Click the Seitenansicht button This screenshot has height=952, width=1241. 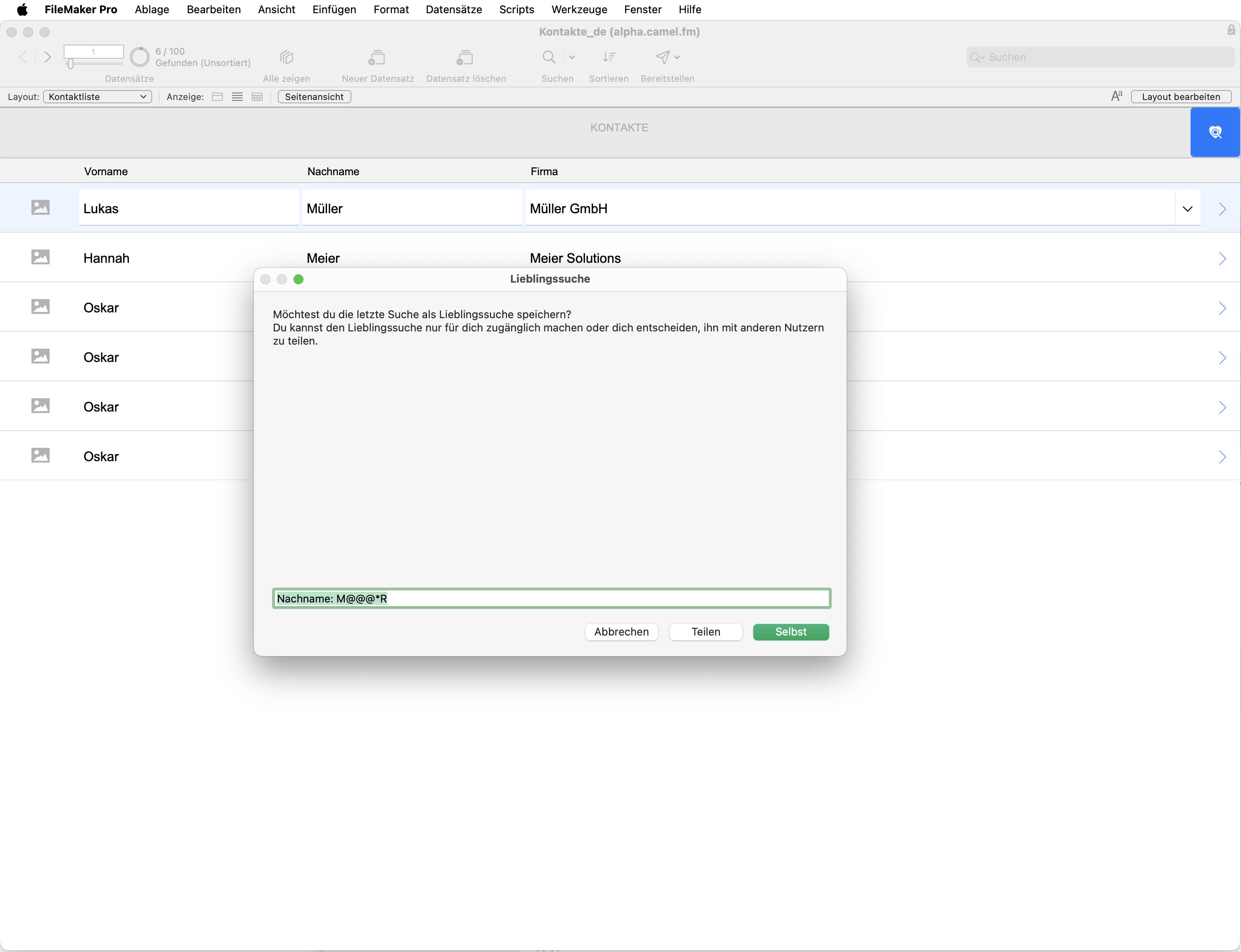point(314,97)
